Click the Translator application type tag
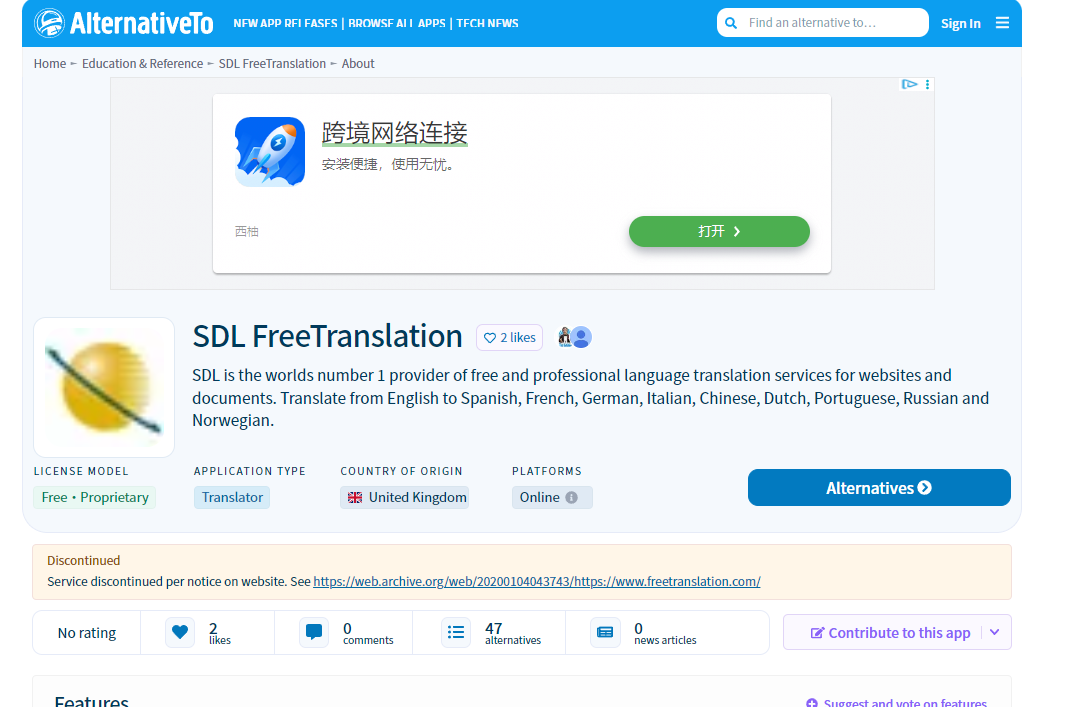The image size is (1073, 707). click(232, 498)
